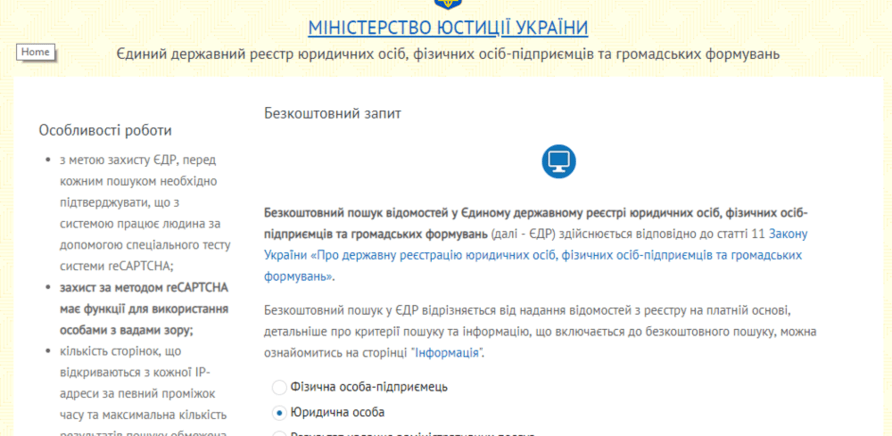
Task: Open the Інформація page link
Action: tap(447, 352)
